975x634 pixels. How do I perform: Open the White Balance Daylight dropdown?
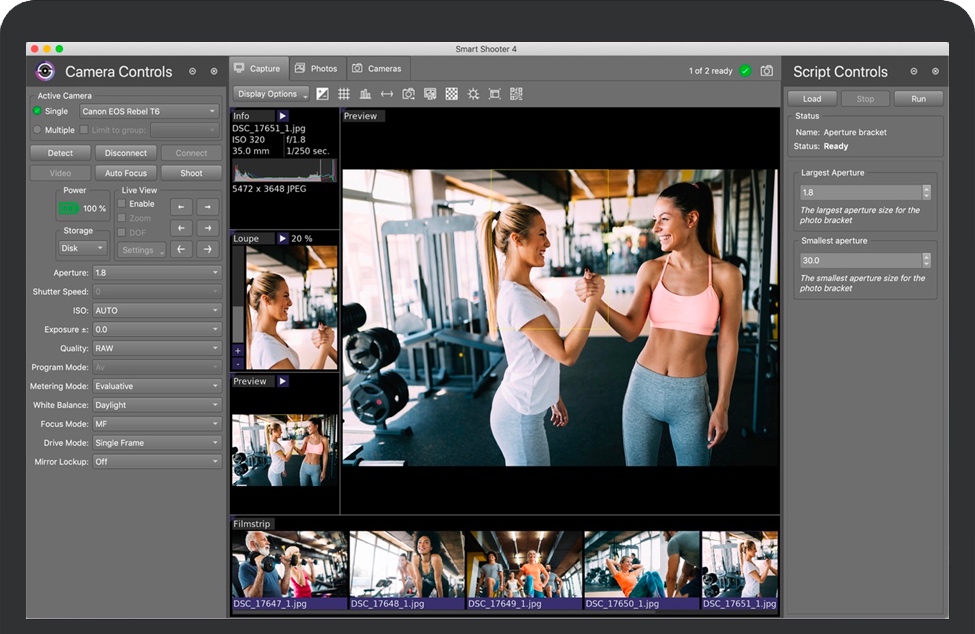(157, 405)
